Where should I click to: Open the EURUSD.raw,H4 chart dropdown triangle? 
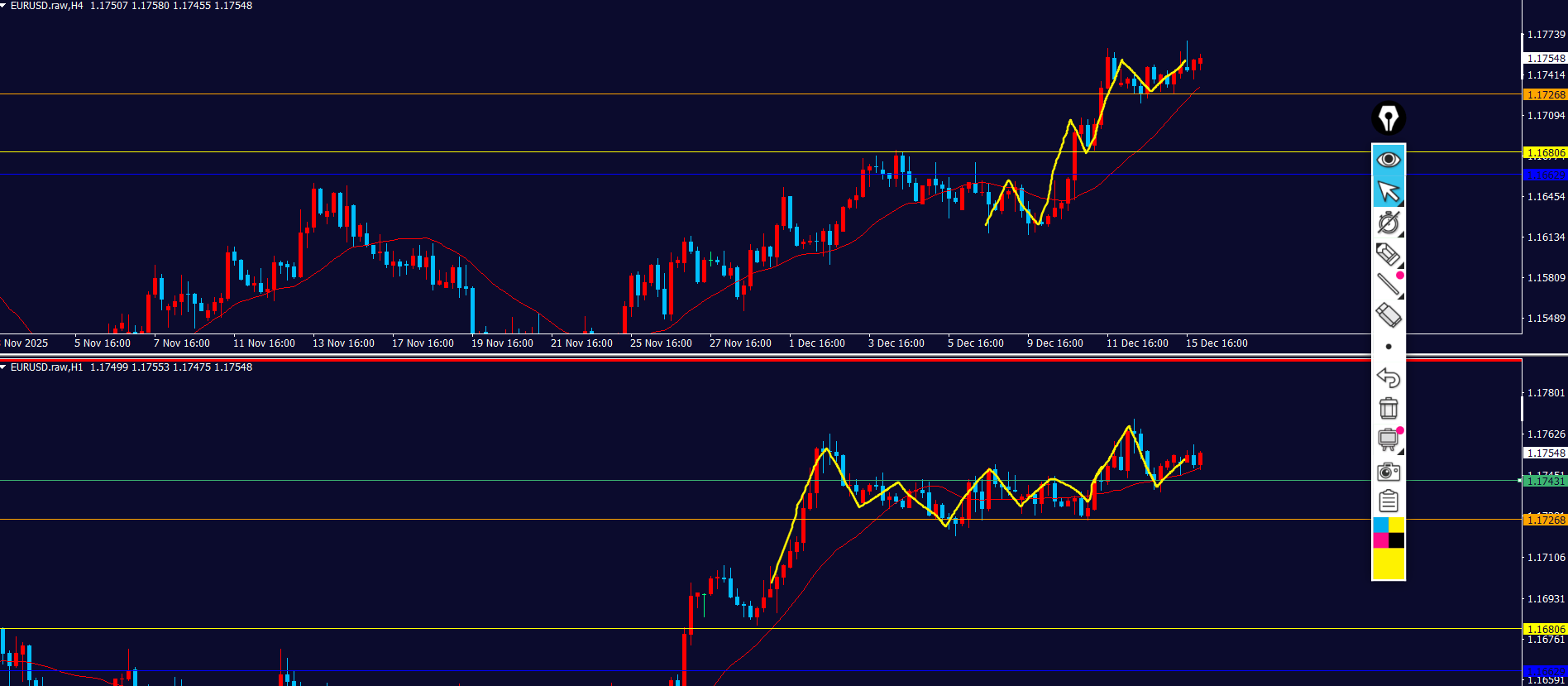(x=4, y=6)
